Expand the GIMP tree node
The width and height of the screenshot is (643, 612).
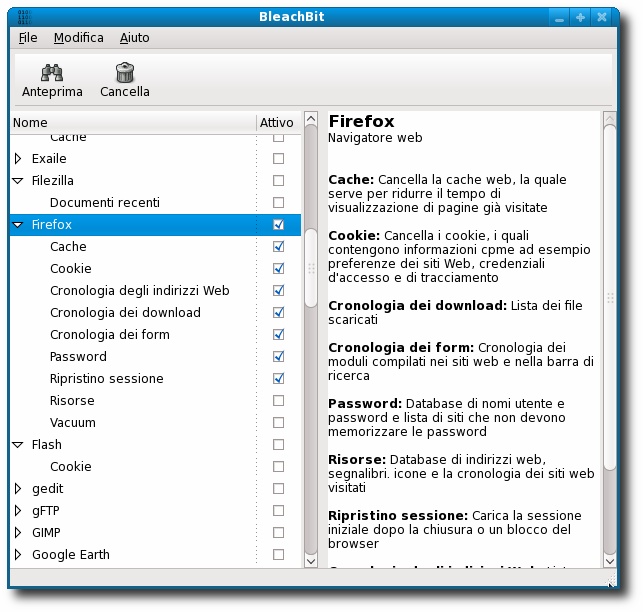pyautogui.click(x=18, y=532)
